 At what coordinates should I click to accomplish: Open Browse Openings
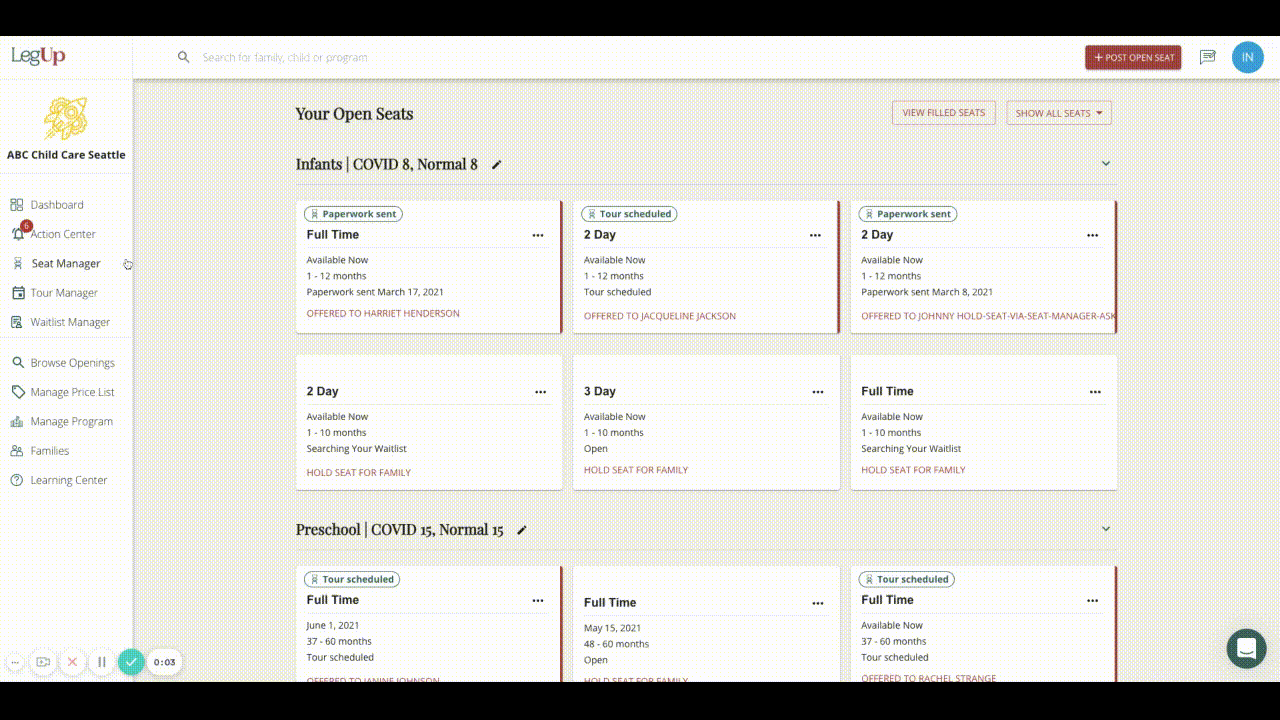click(72, 363)
